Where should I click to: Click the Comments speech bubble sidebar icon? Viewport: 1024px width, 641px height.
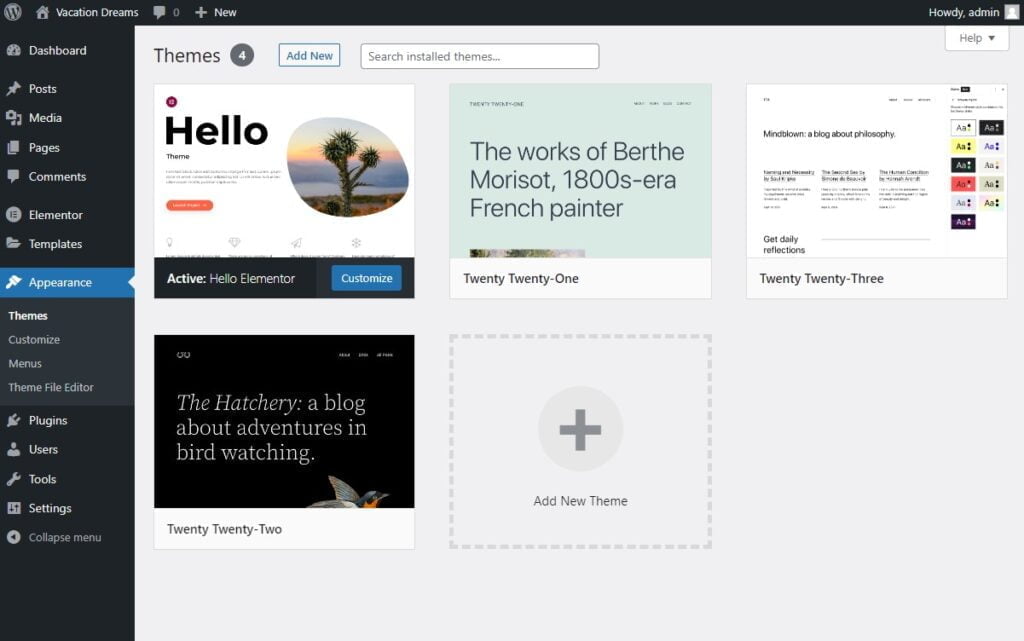[14, 176]
